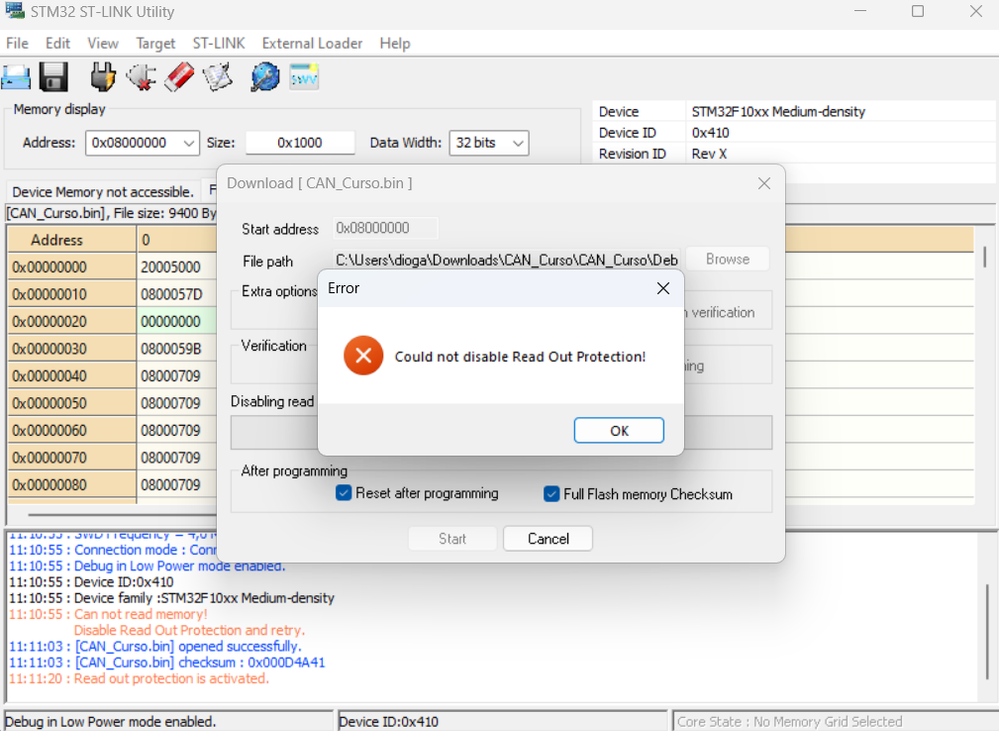This screenshot has width=999, height=731.
Task: Disconnect from target plug icon
Action: pyautogui.click(x=141, y=77)
